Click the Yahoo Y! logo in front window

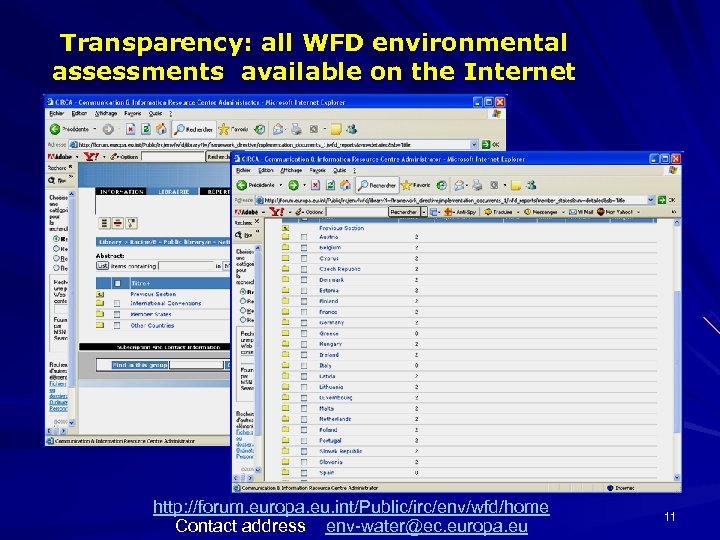(x=276, y=212)
